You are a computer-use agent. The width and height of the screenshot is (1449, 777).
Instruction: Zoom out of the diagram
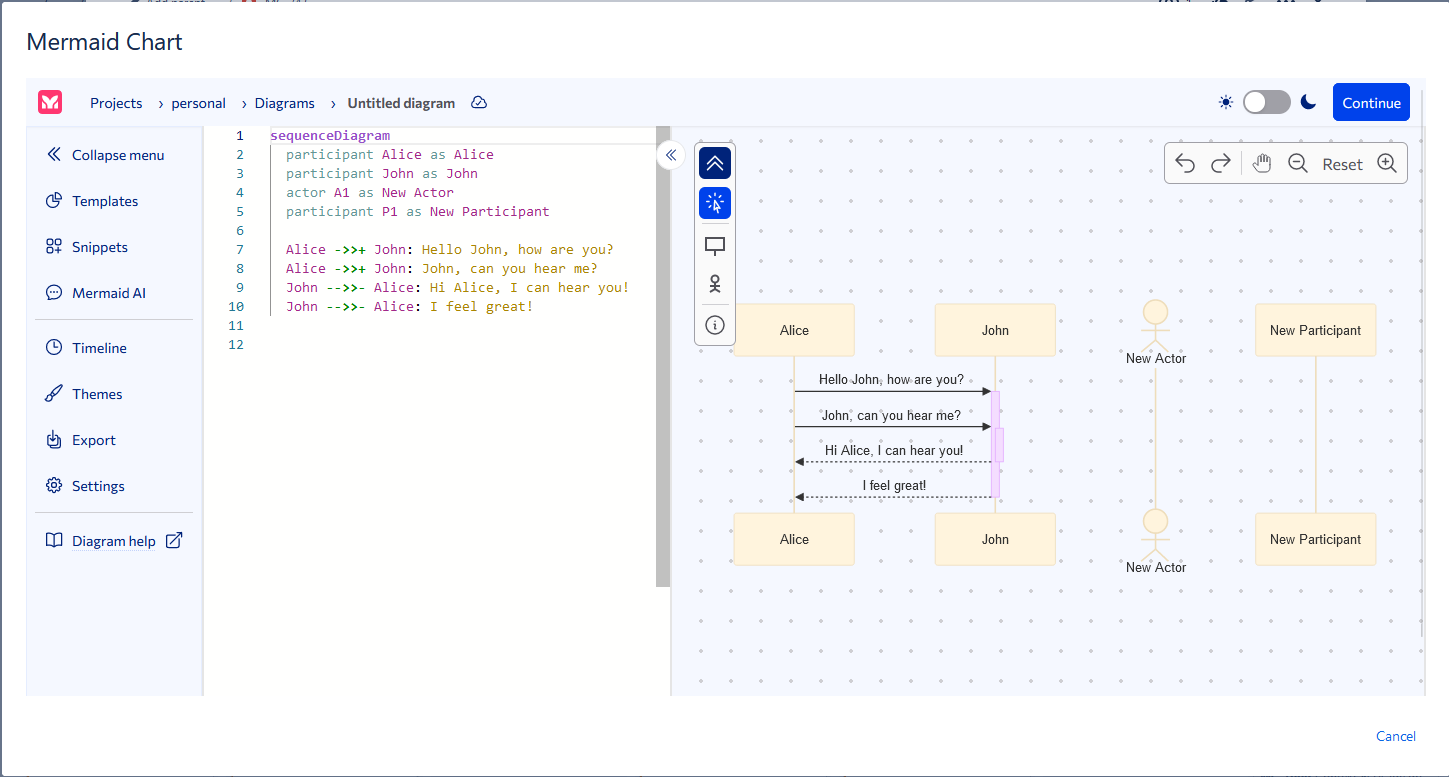1298,164
